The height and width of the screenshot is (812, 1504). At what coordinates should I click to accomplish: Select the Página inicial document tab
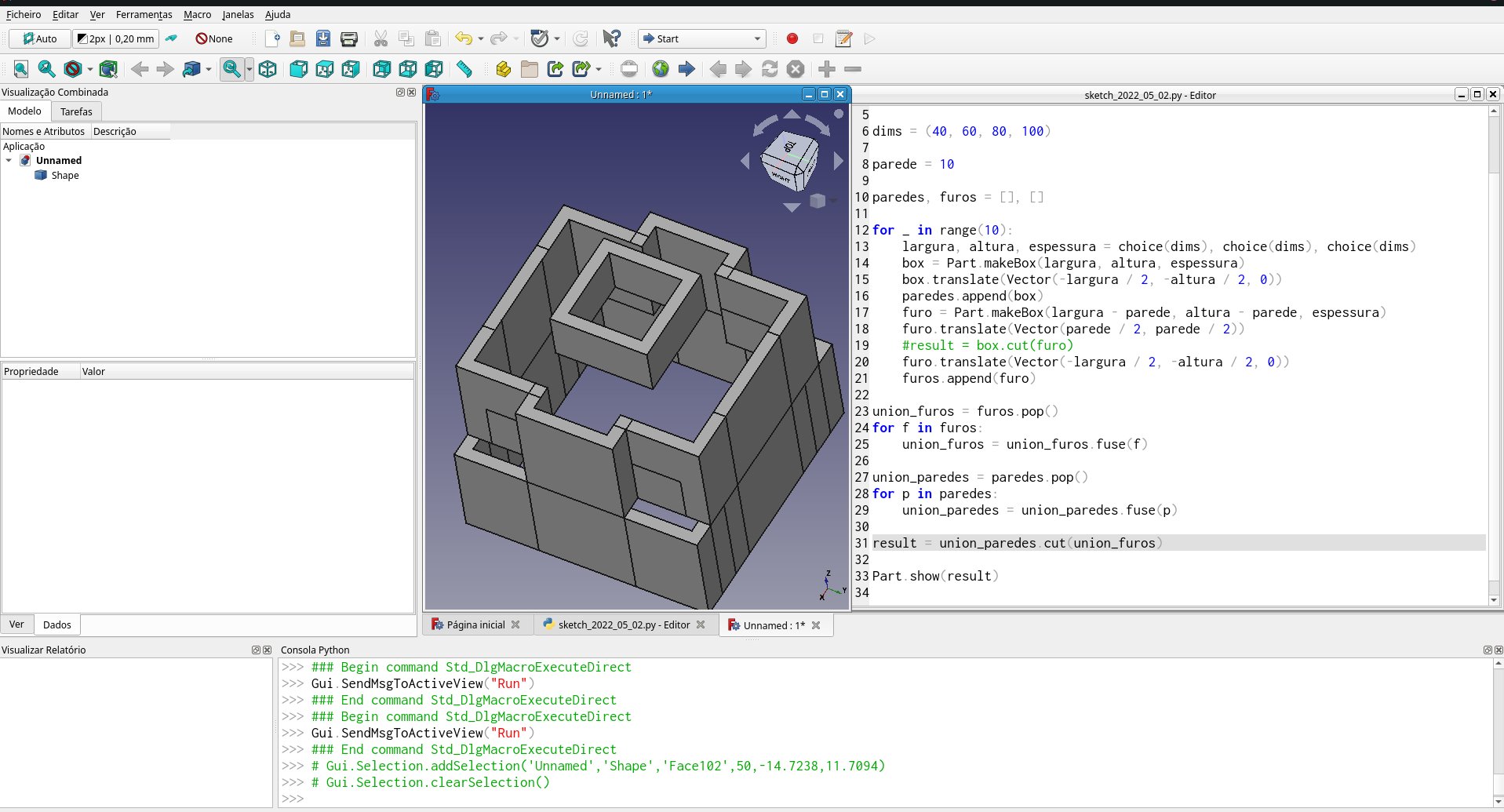(475, 624)
